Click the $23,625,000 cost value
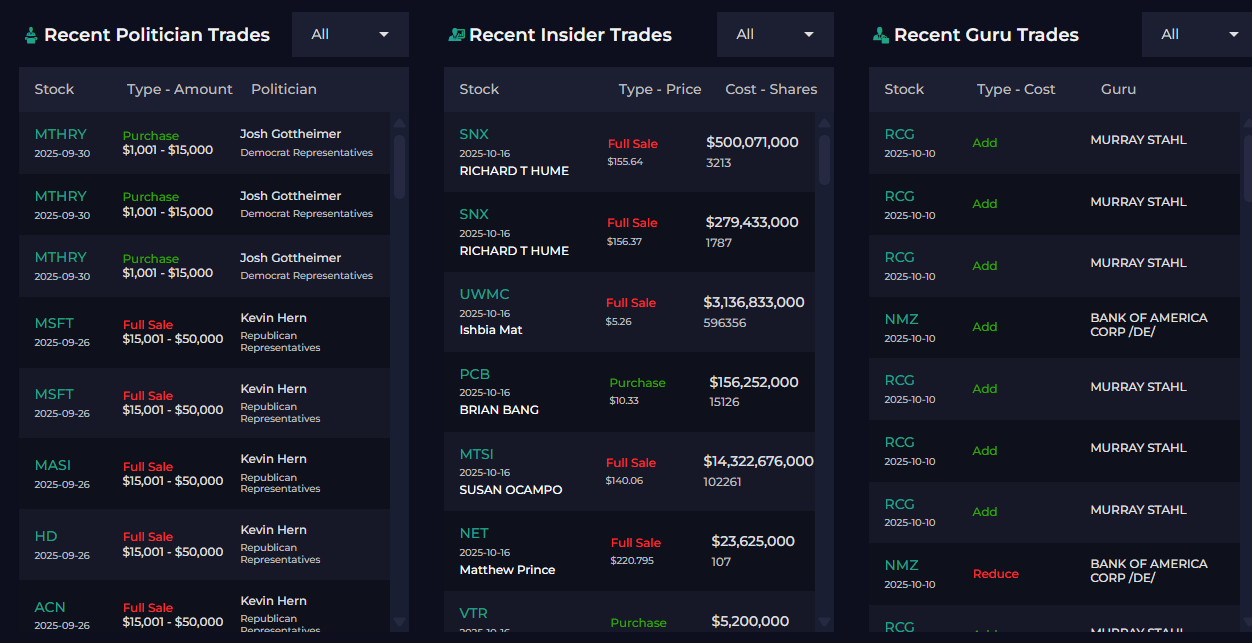Viewport: 1252px width, 643px height. [753, 541]
